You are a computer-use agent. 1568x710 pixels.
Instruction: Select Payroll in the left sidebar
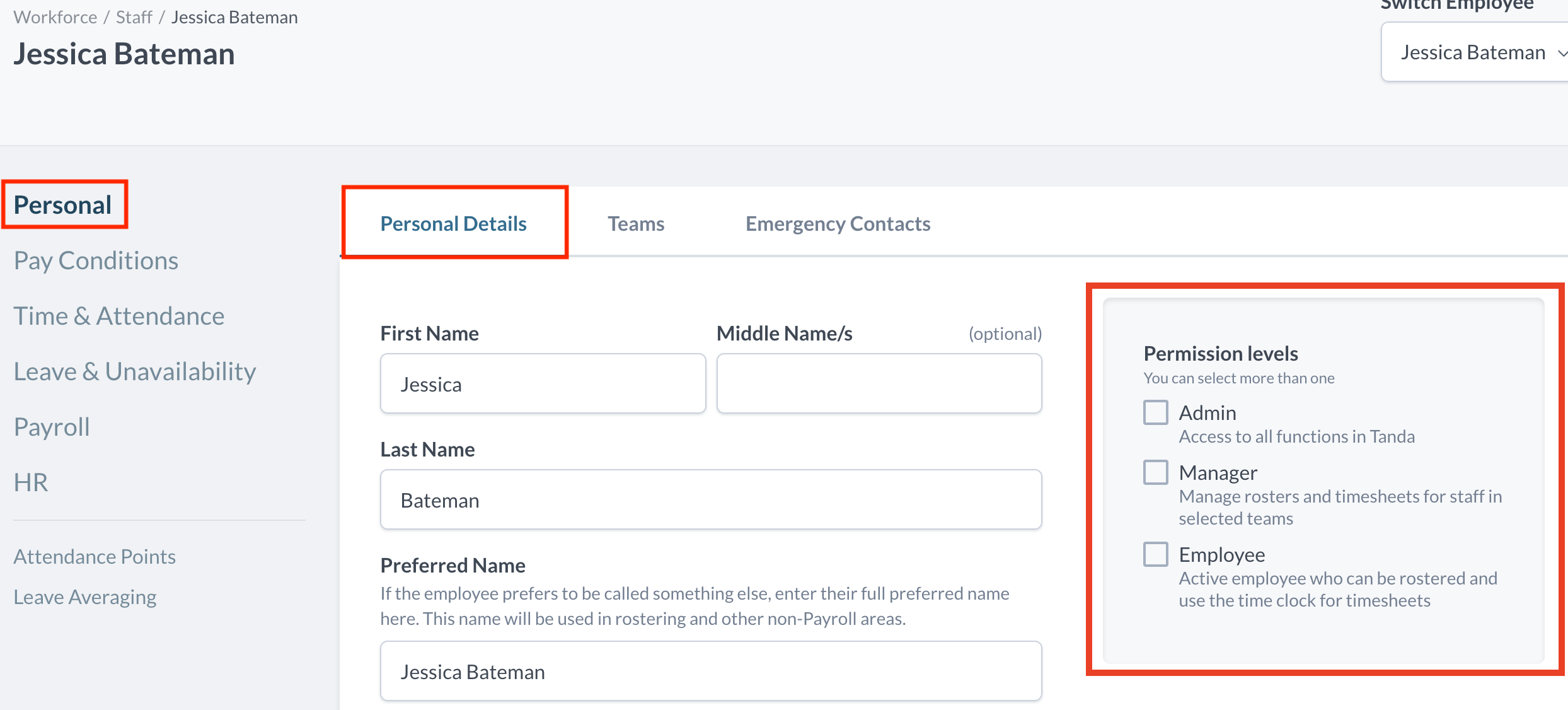pos(52,427)
